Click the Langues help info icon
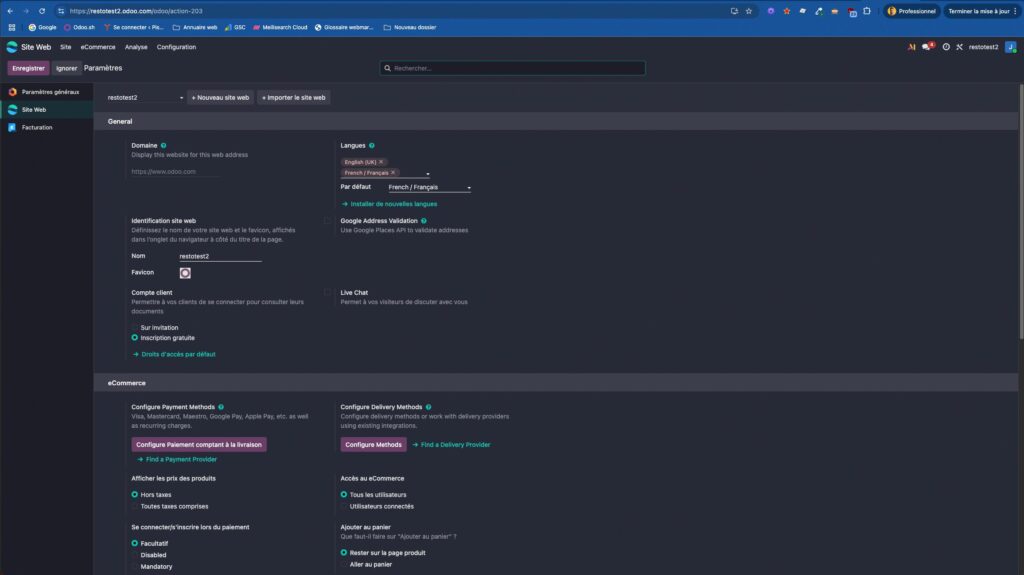The image size is (1024, 575). pyautogui.click(x=372, y=146)
